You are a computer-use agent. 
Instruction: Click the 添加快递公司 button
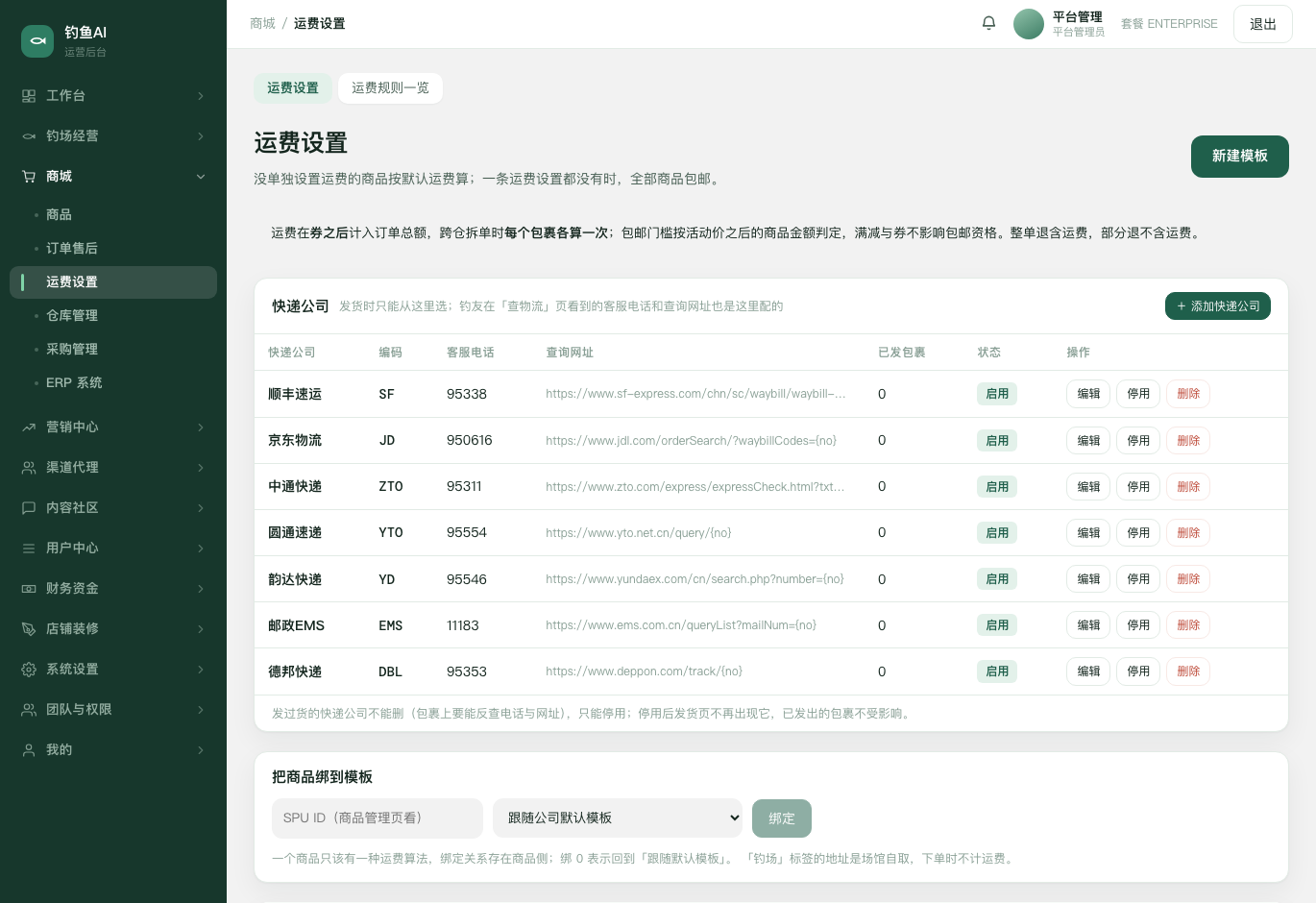pos(1218,306)
